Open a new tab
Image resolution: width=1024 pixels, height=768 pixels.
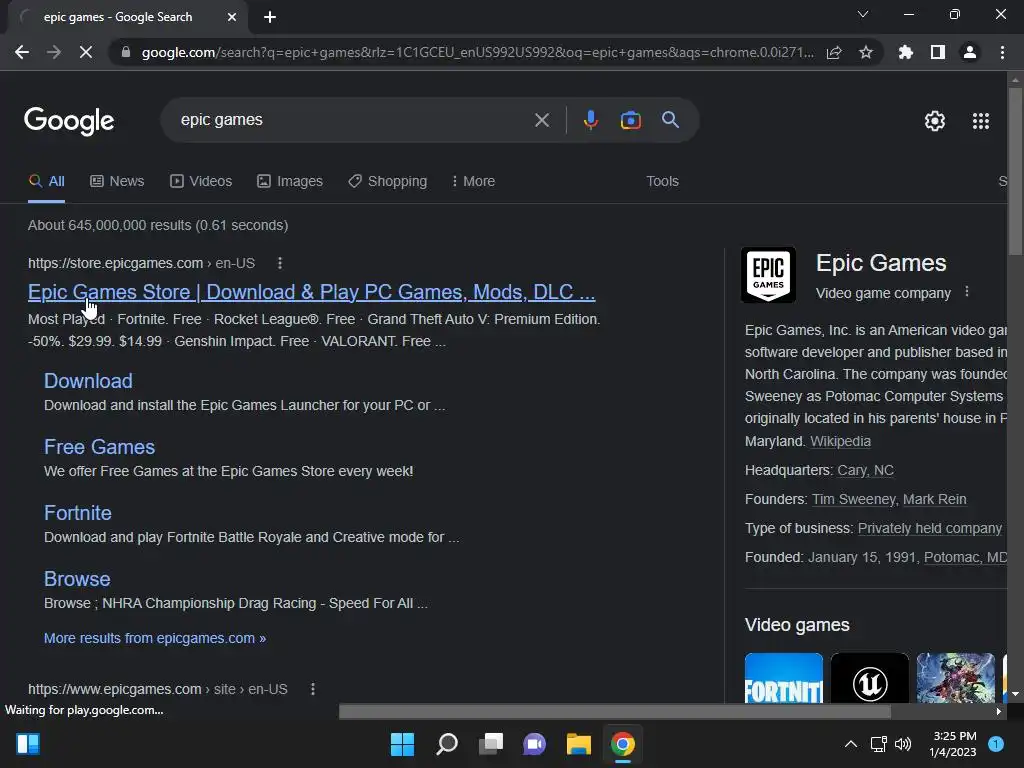coord(270,17)
